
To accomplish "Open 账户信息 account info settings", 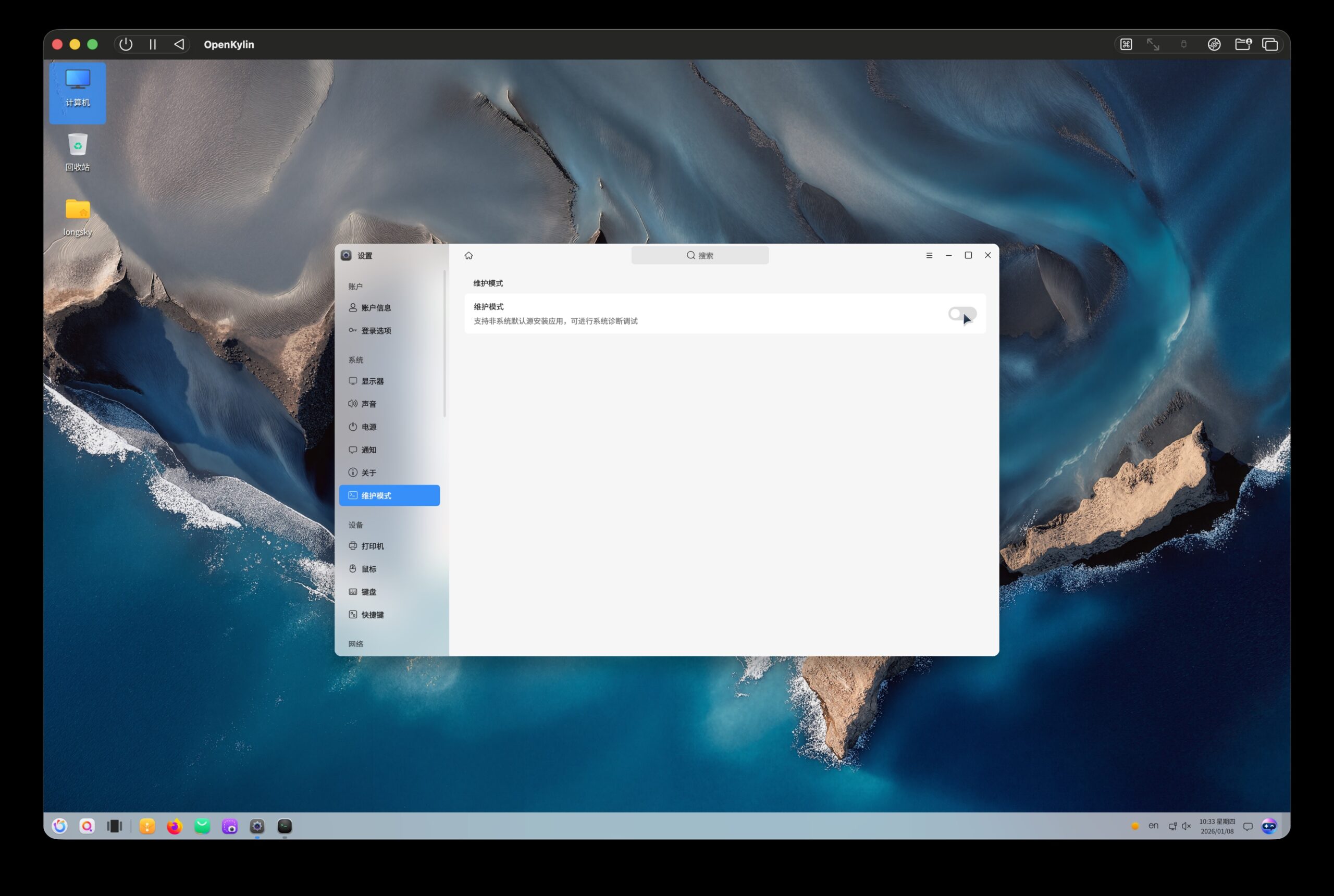I will click(x=376, y=307).
